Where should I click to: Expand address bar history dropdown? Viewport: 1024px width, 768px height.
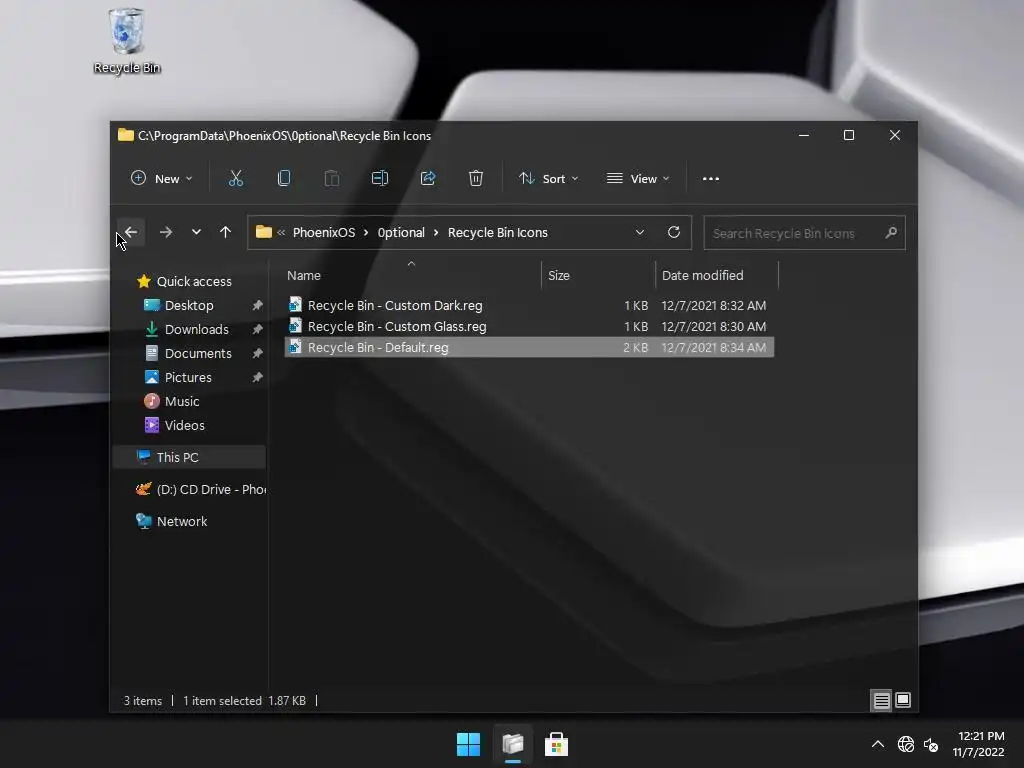640,232
